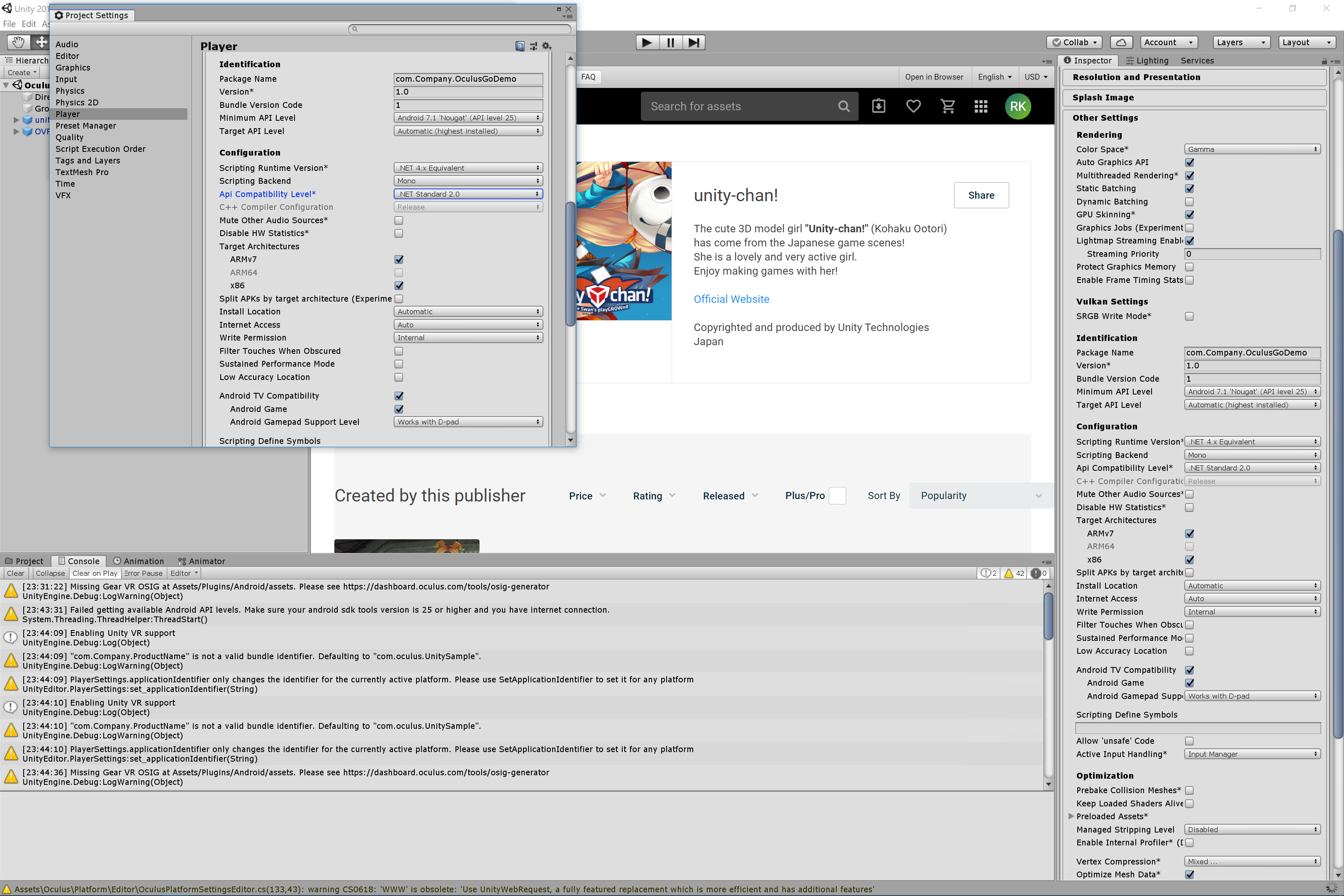Click the RK account avatar

click(x=1018, y=106)
